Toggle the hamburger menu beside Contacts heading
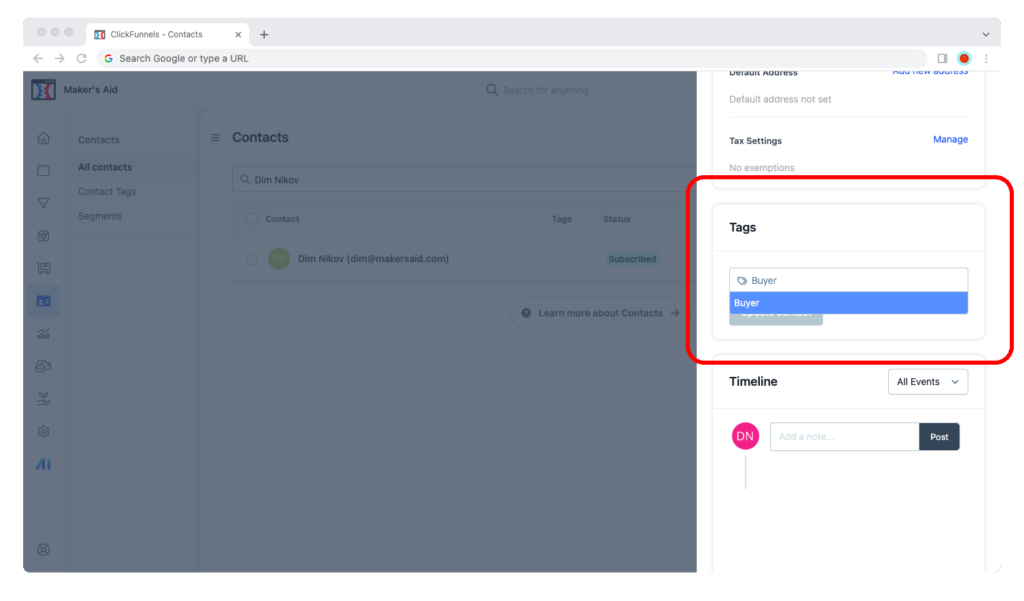This screenshot has height=601, width=1024. [216, 138]
